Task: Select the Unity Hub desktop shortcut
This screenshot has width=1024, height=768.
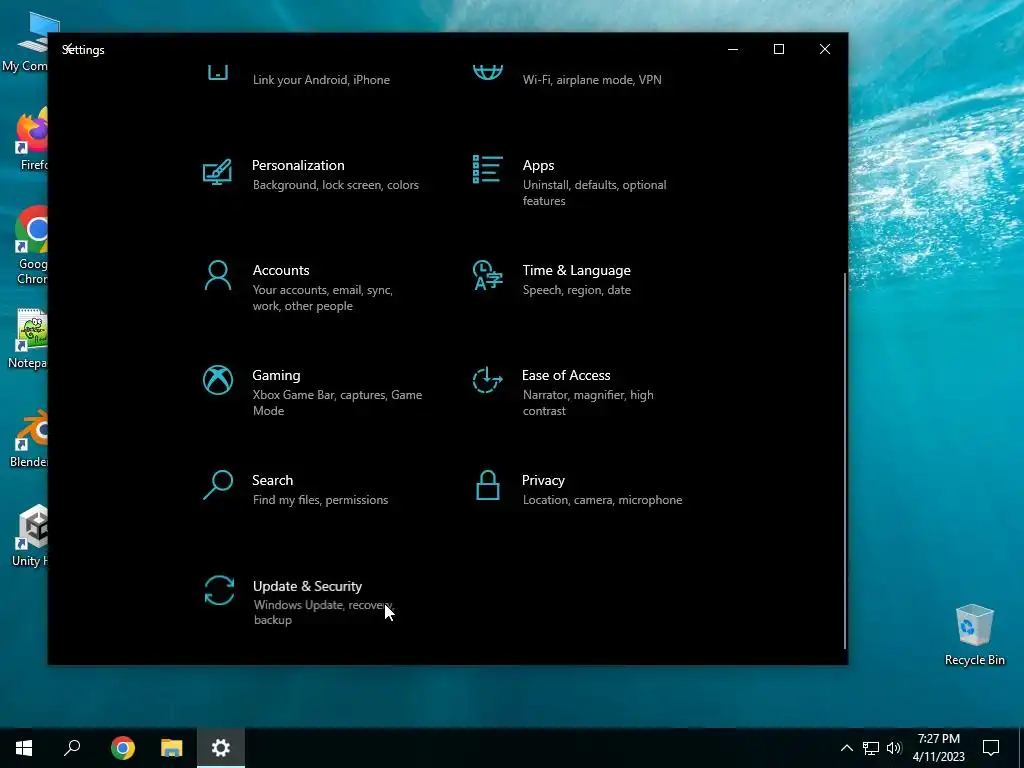Action: [x=30, y=536]
